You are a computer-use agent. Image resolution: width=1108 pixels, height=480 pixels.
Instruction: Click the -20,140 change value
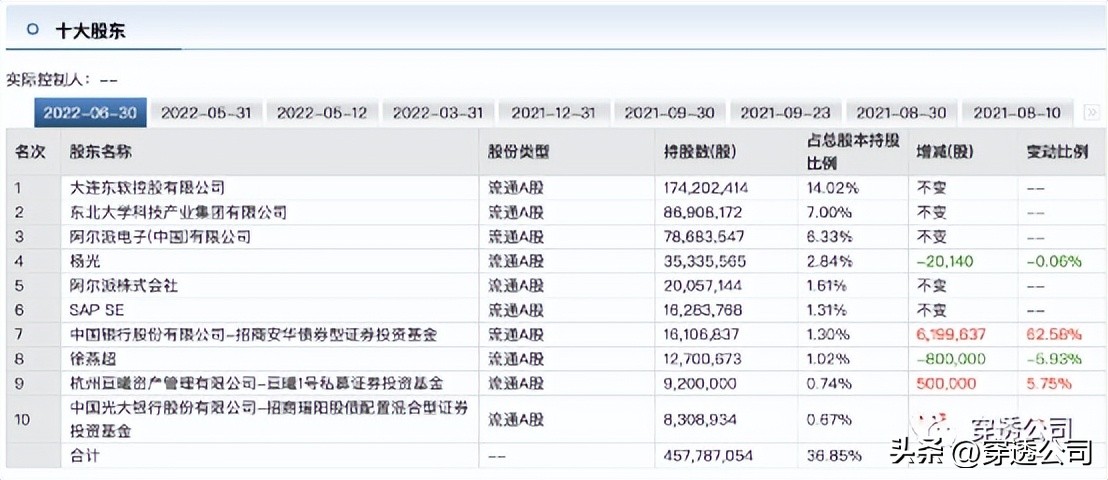tap(944, 261)
